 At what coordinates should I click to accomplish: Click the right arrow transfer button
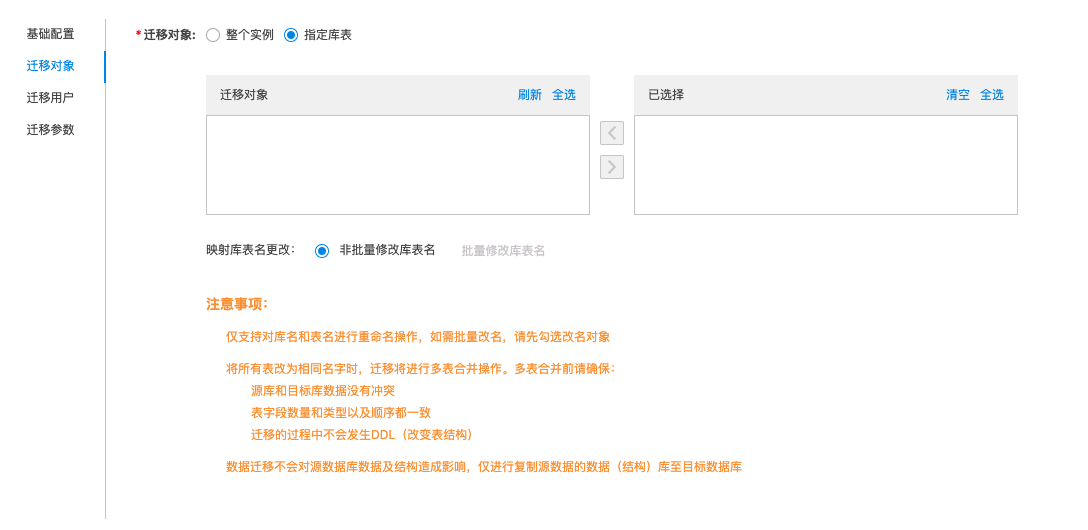[612, 167]
